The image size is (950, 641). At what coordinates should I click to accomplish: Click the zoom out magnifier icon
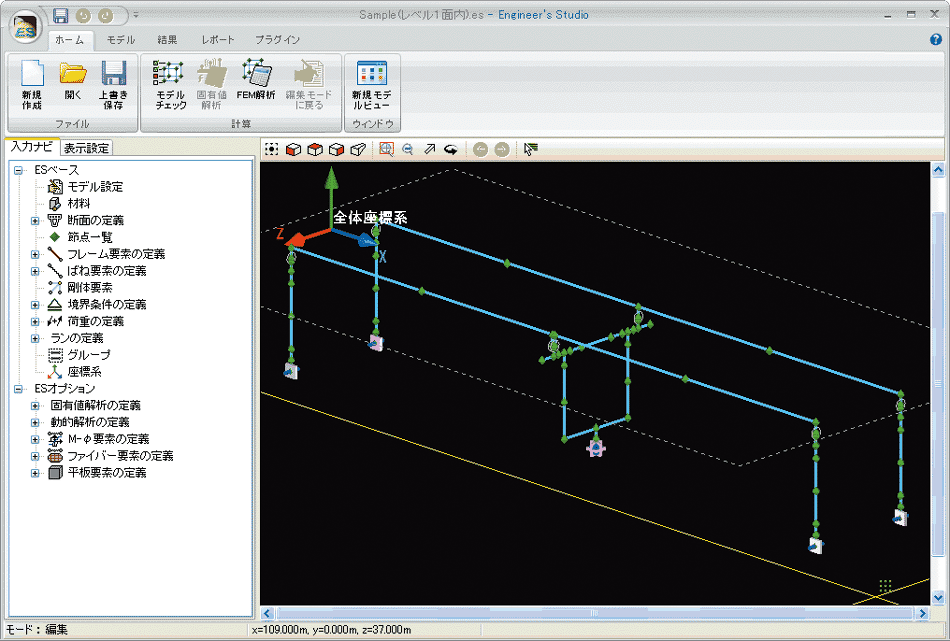pos(408,149)
